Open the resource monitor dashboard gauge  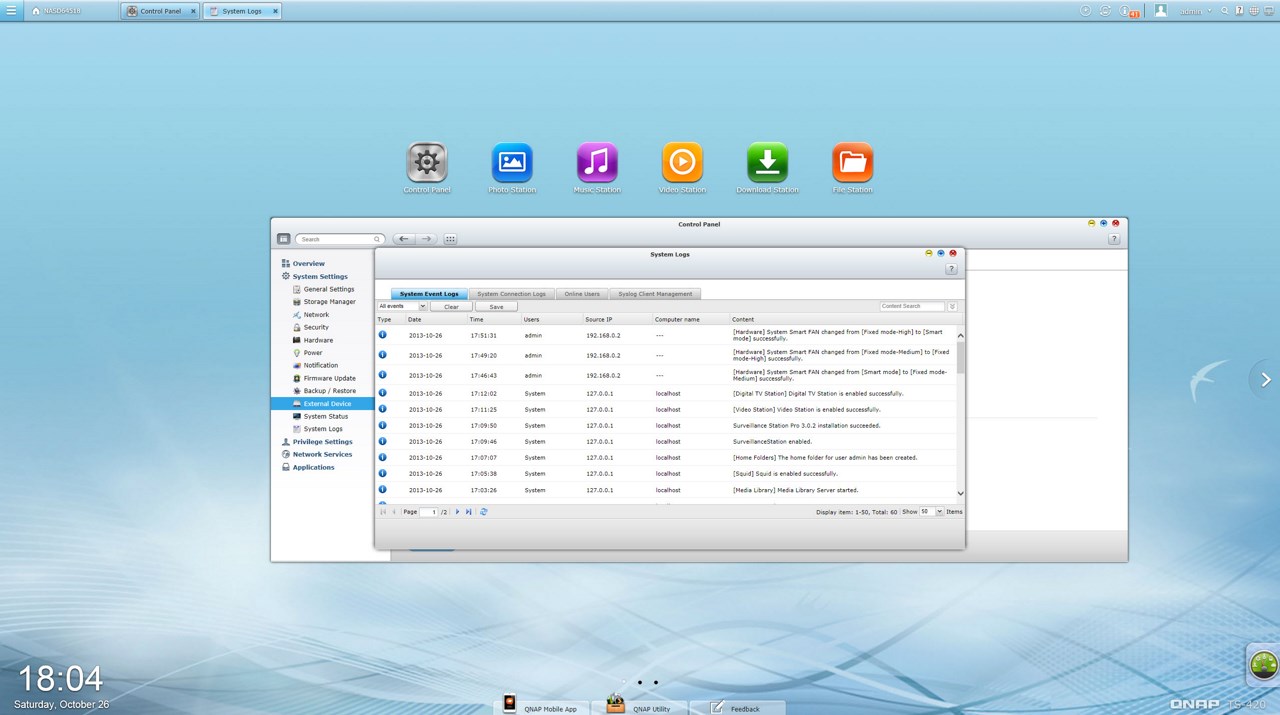pos(1264,665)
